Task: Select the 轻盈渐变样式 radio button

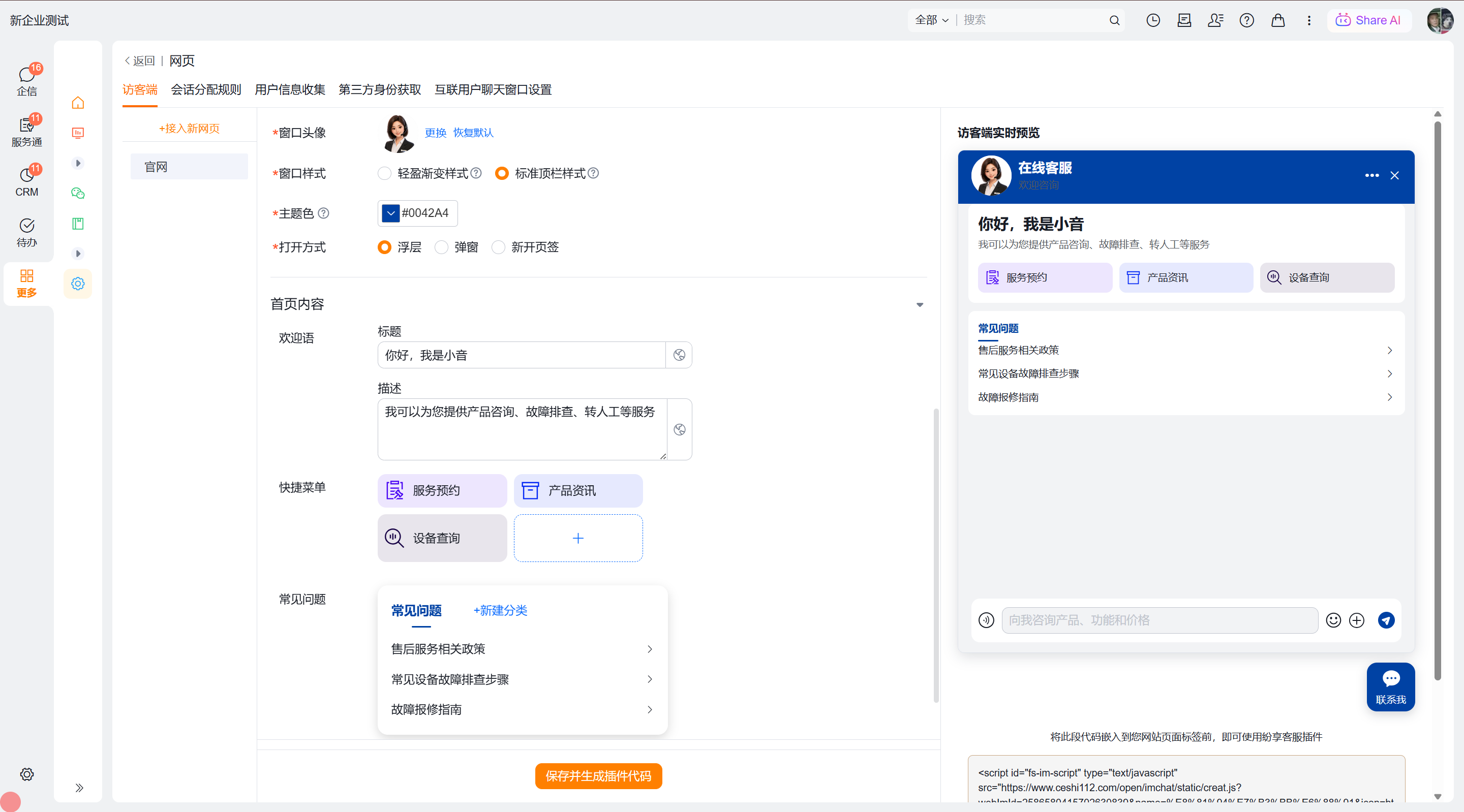Action: [385, 173]
